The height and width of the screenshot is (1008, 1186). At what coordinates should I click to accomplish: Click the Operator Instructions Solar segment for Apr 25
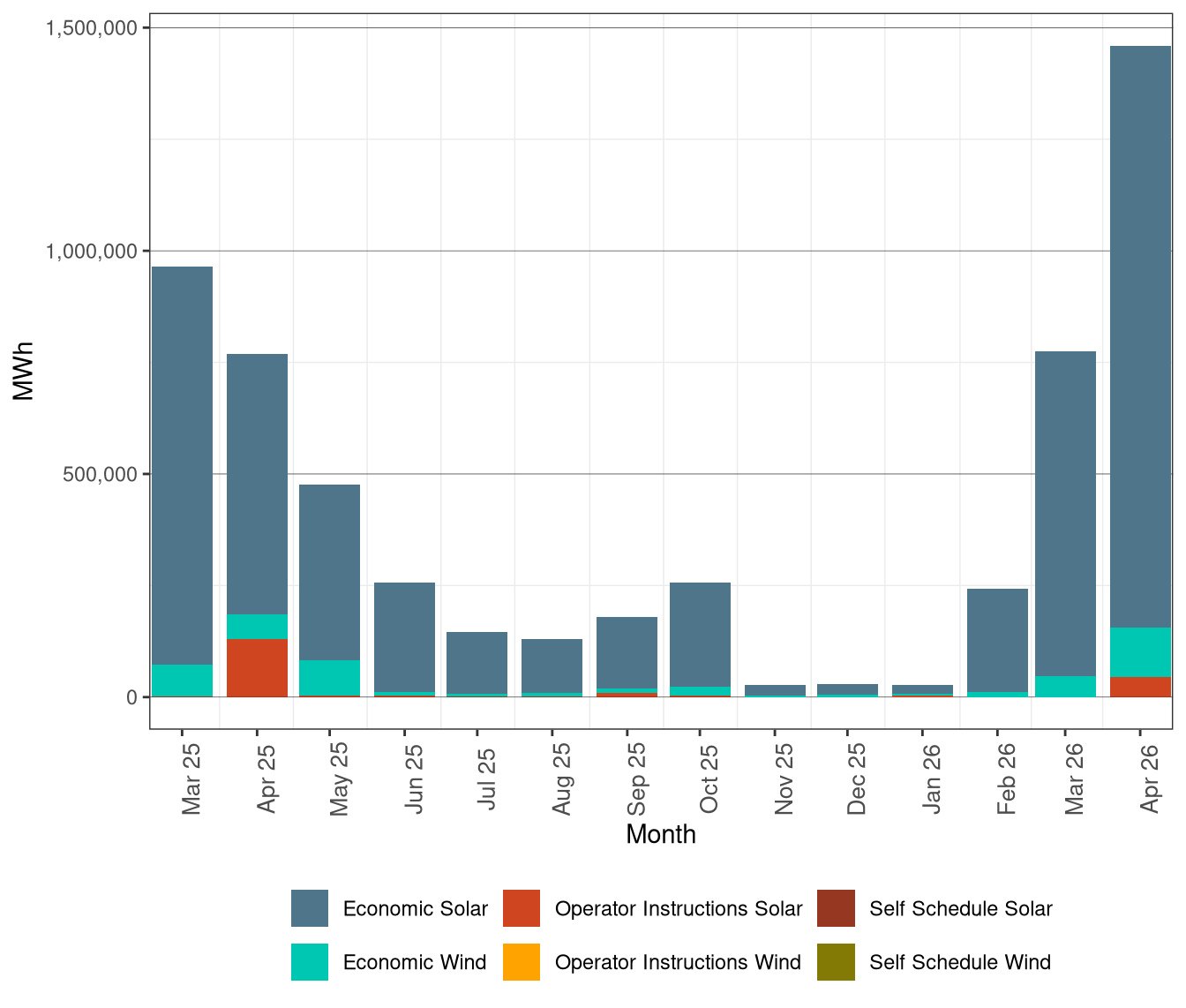[258, 667]
